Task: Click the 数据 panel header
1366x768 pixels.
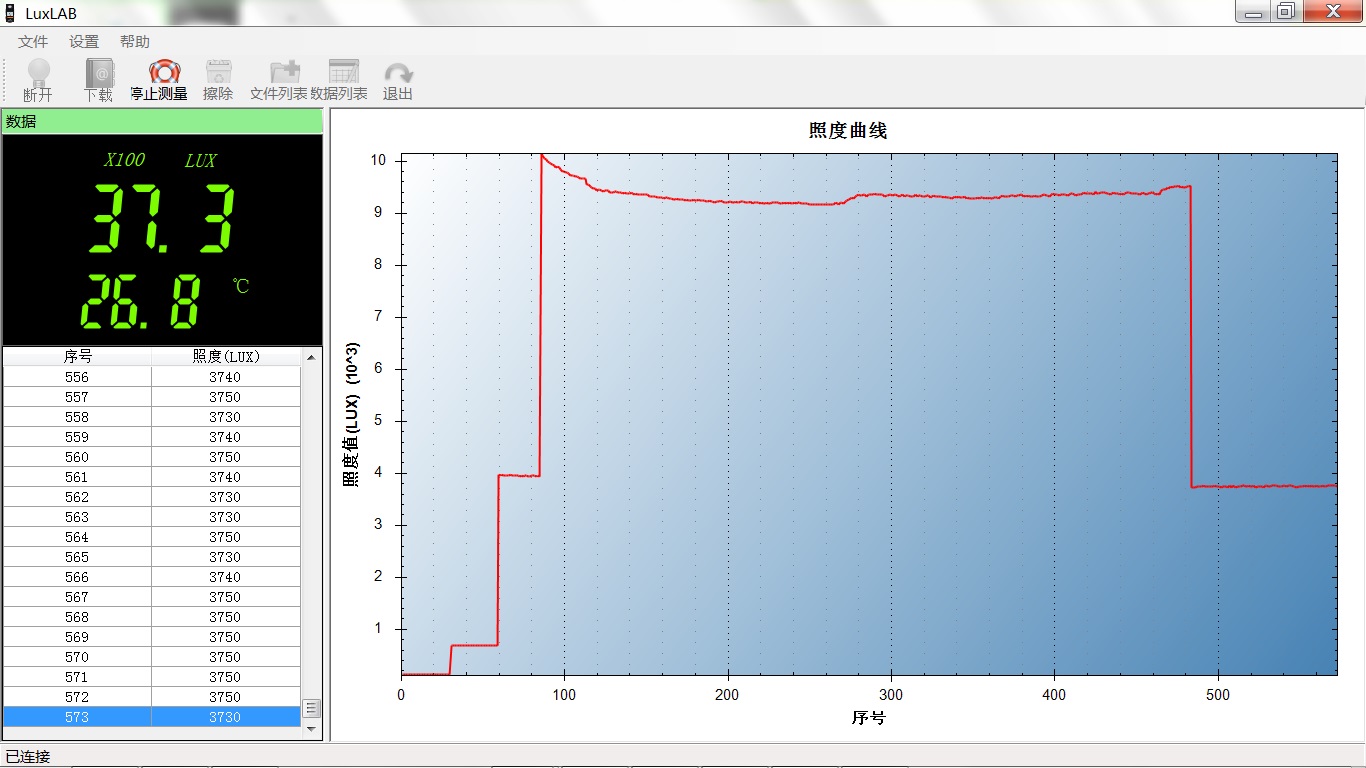Action: pyautogui.click(x=162, y=121)
